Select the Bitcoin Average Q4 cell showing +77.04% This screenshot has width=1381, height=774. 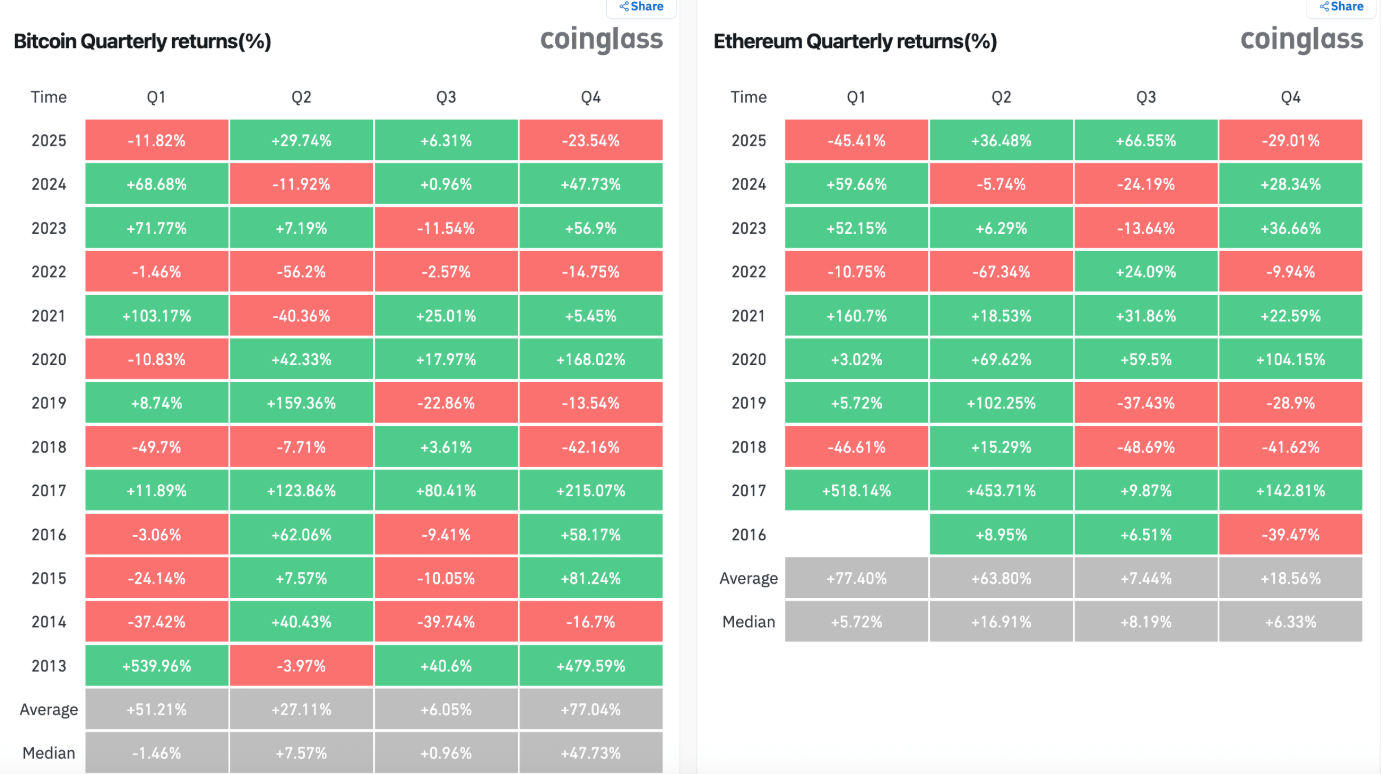coord(590,709)
